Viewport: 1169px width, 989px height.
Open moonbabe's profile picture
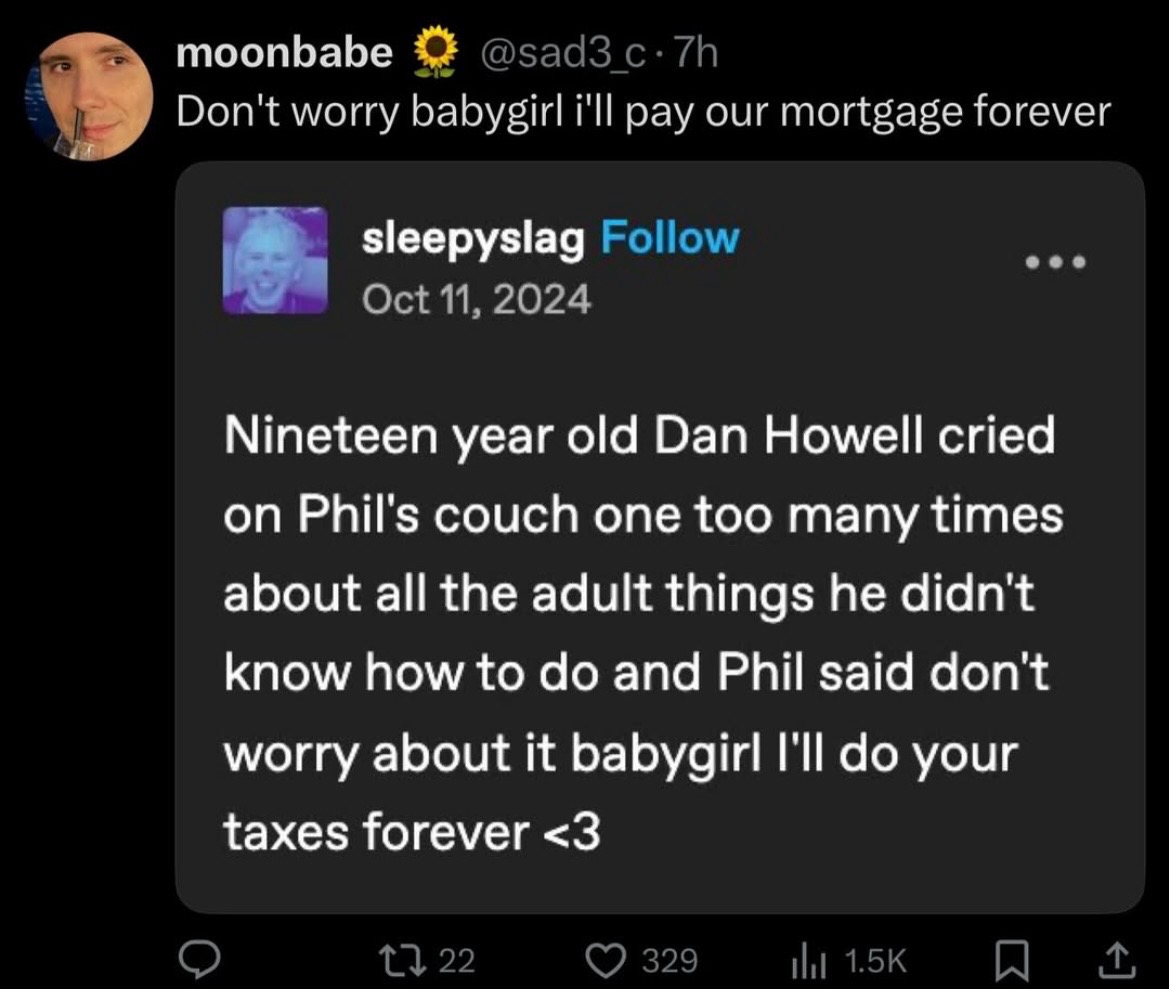coord(90,96)
